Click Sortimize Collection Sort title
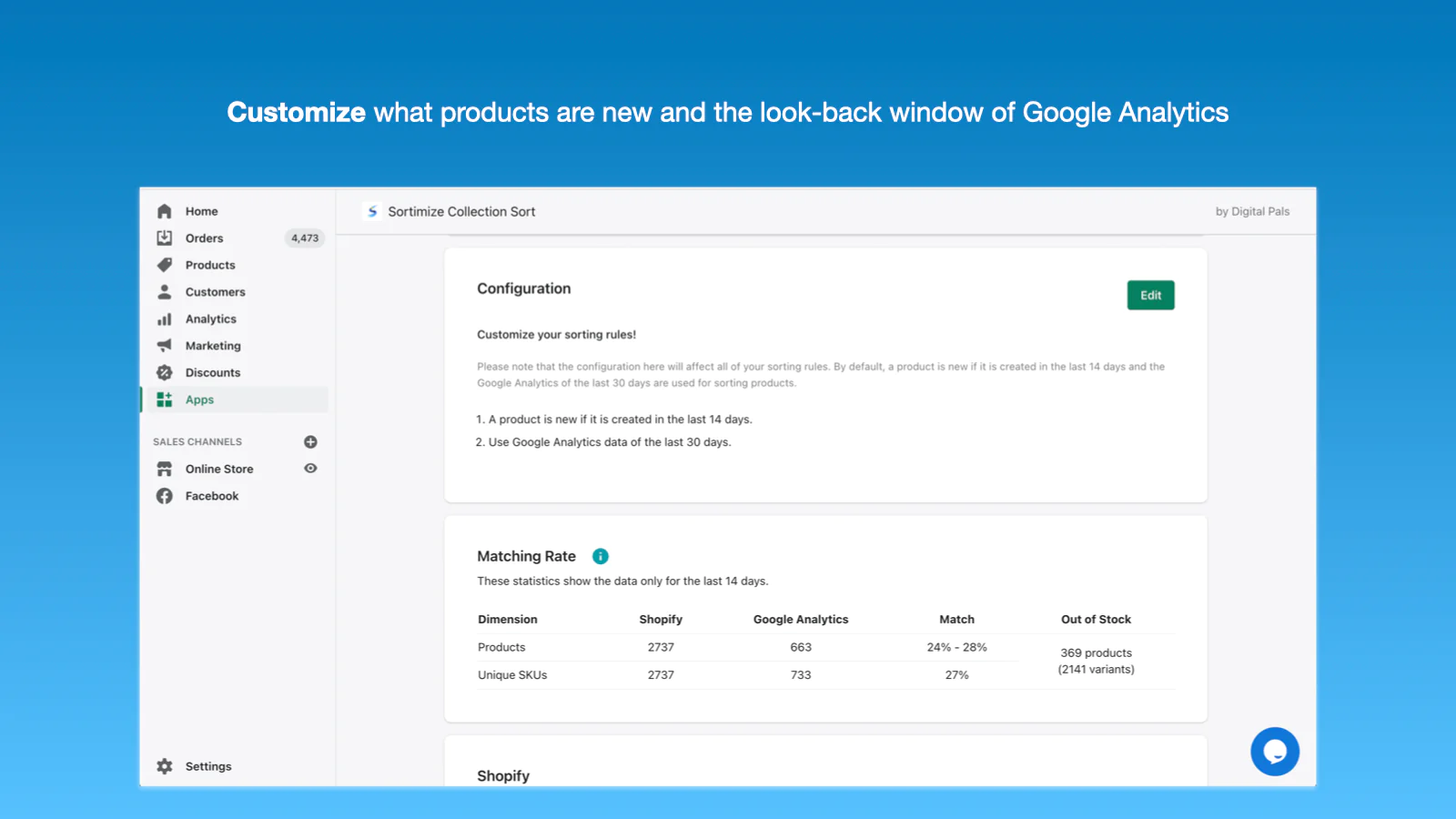This screenshot has width=1456, height=819. coord(461,211)
